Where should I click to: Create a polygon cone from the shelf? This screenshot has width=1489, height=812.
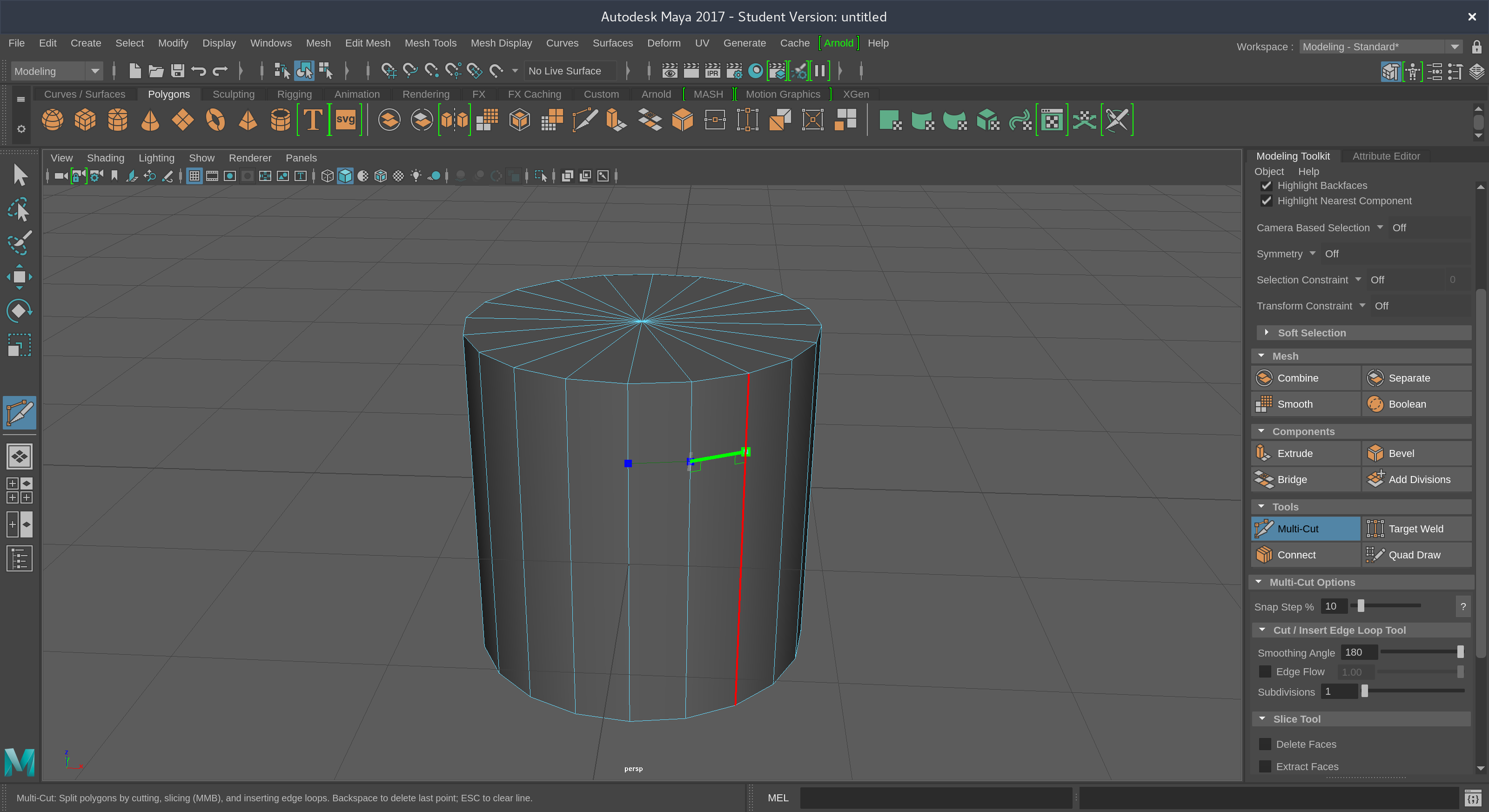pyautogui.click(x=150, y=120)
